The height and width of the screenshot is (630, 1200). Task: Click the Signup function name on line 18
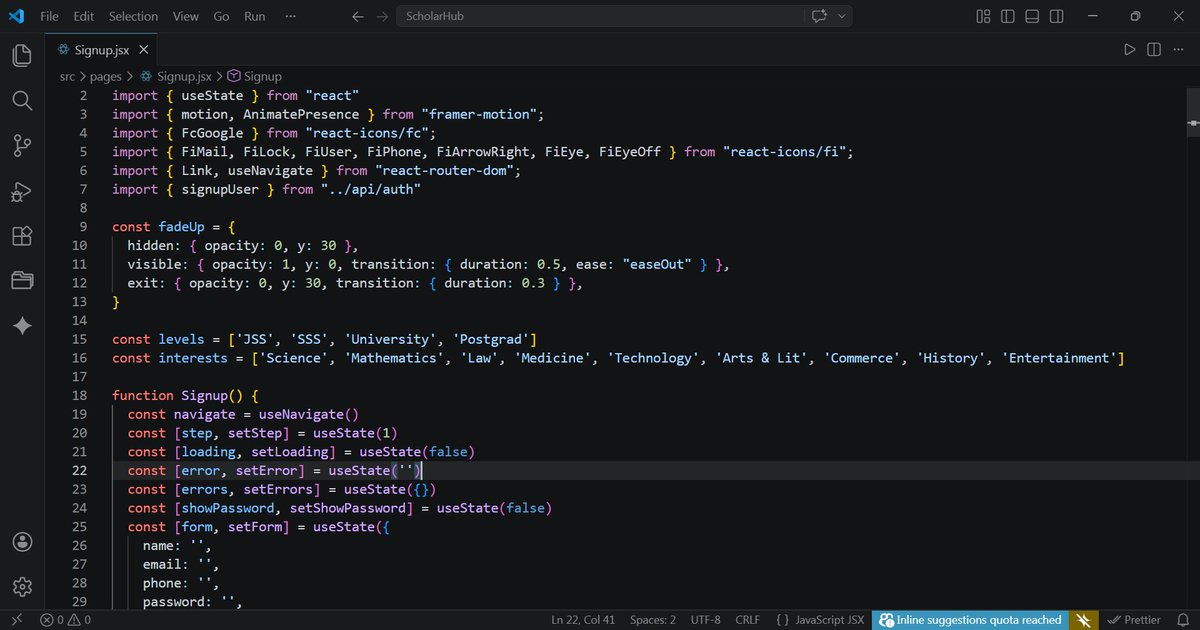[204, 396]
